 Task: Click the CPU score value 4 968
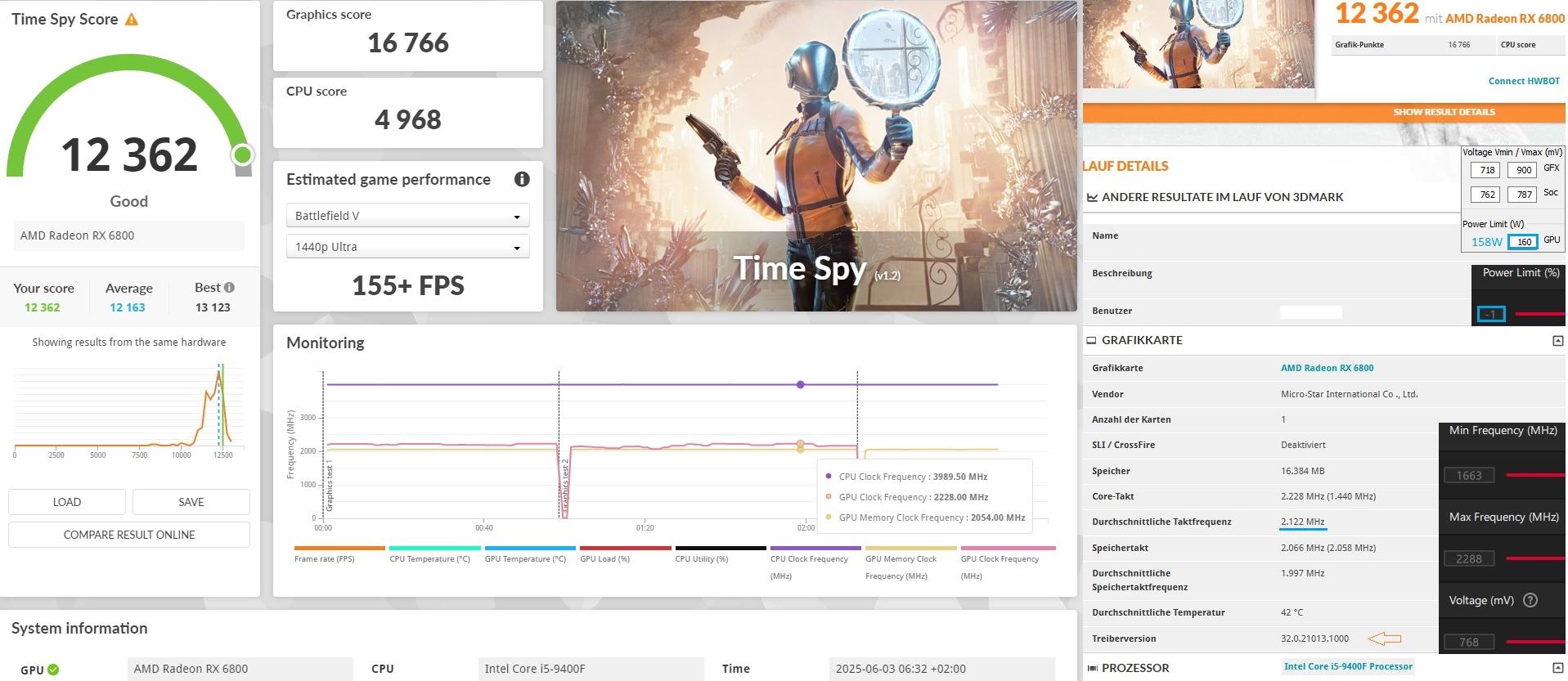(x=408, y=119)
